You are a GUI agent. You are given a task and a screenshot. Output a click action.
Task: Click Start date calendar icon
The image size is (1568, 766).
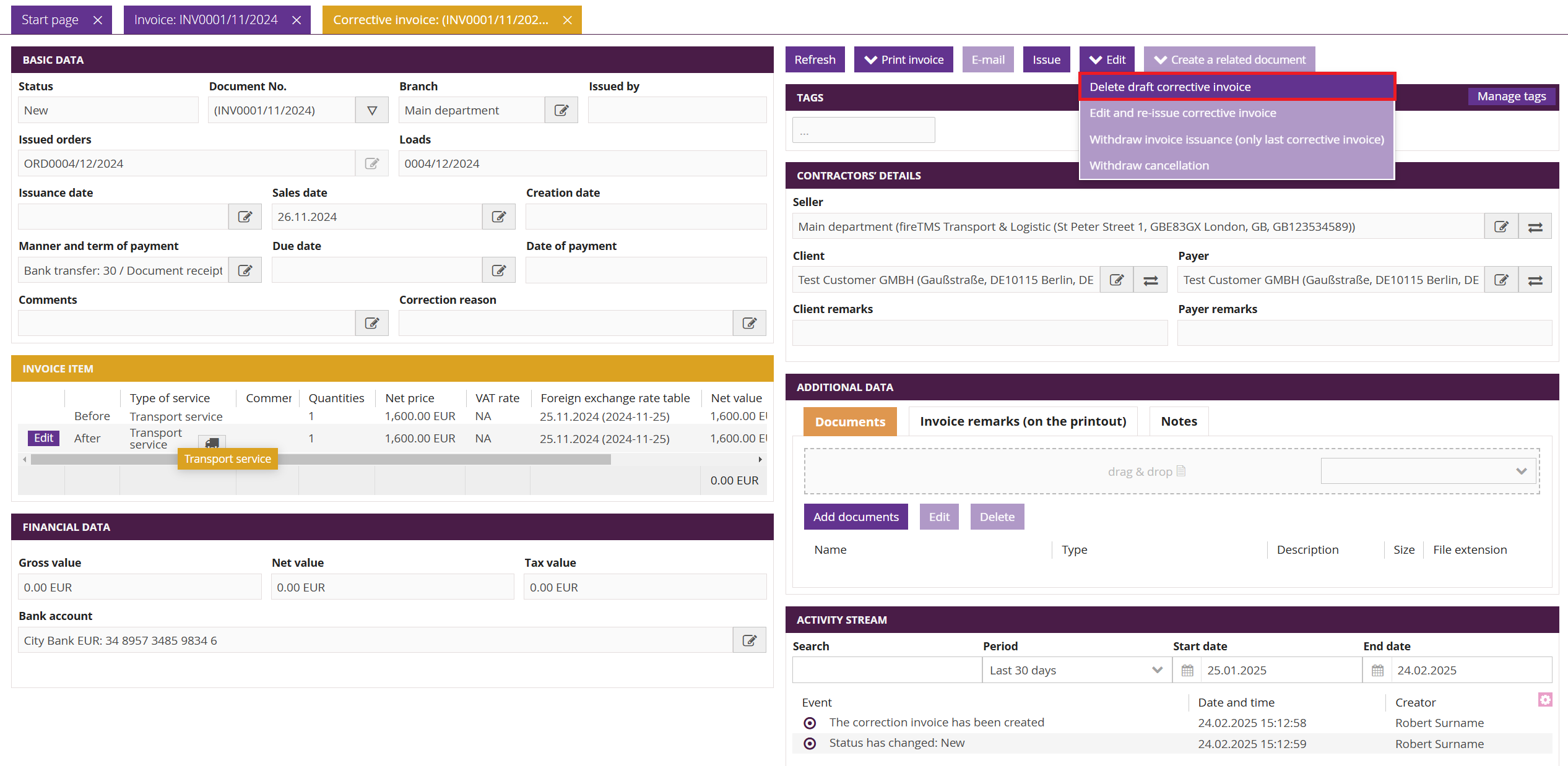(x=1187, y=670)
